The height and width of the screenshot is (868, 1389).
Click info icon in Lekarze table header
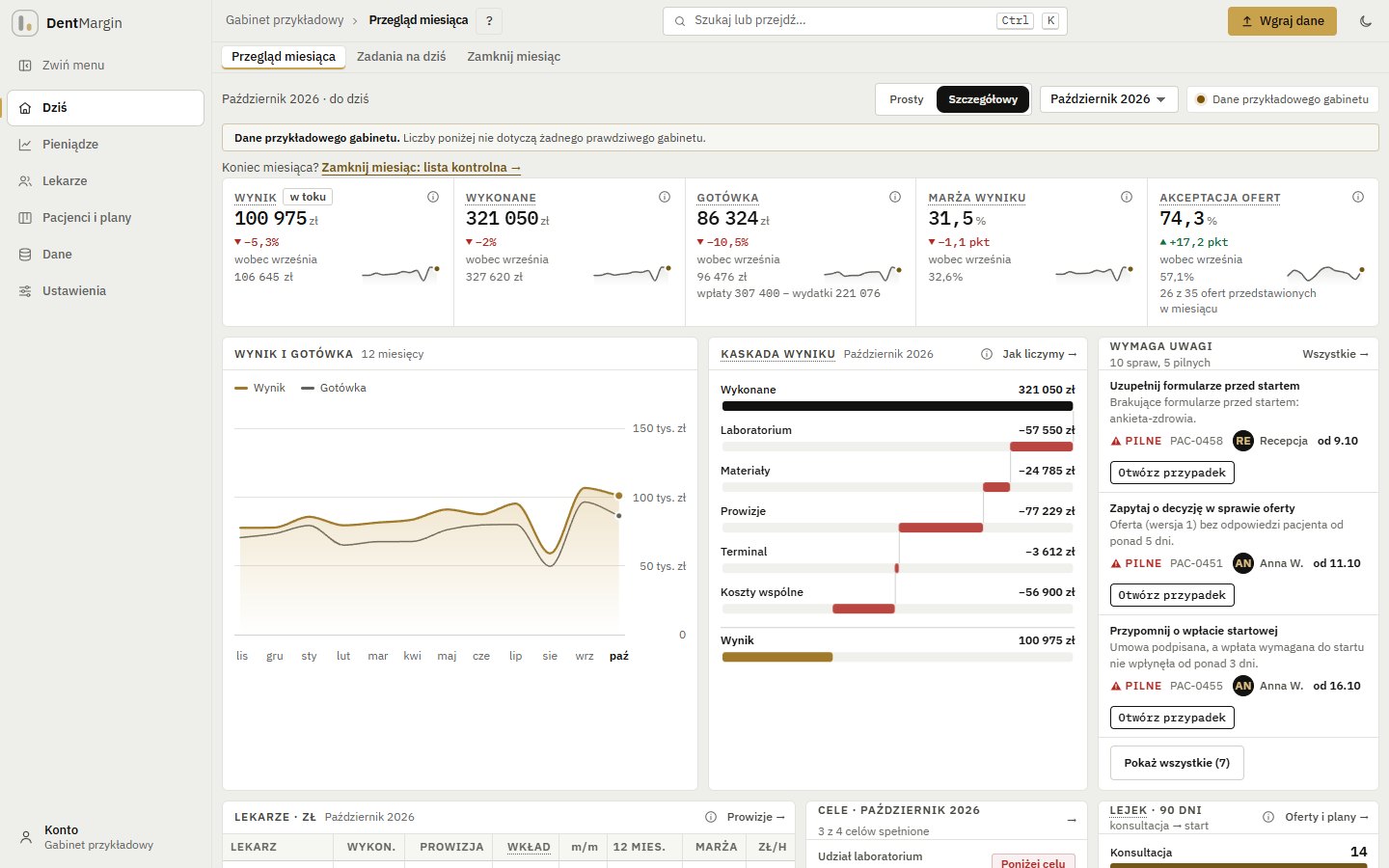coord(711,817)
